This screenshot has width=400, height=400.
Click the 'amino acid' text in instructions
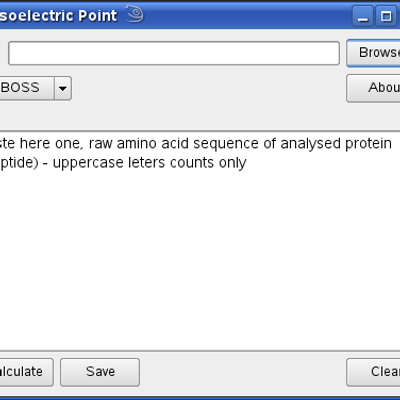[x=153, y=144]
